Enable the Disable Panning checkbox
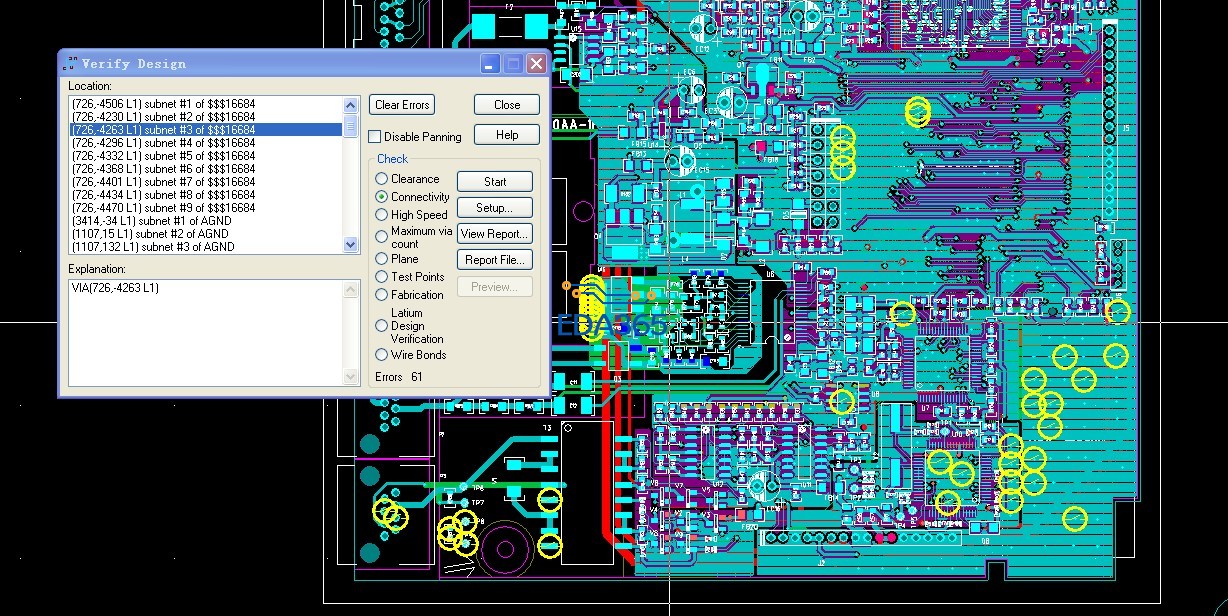This screenshot has height=616, width=1228. tap(375, 137)
